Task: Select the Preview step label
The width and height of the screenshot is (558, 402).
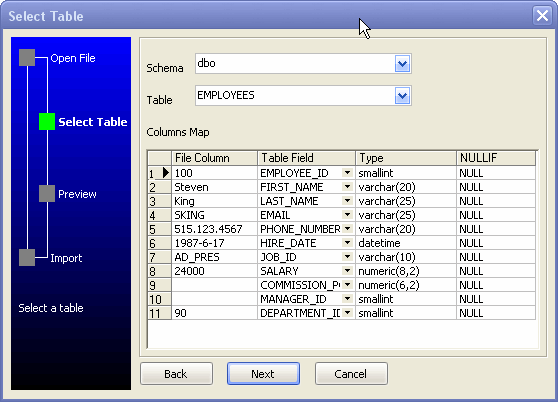Action: (x=77, y=194)
